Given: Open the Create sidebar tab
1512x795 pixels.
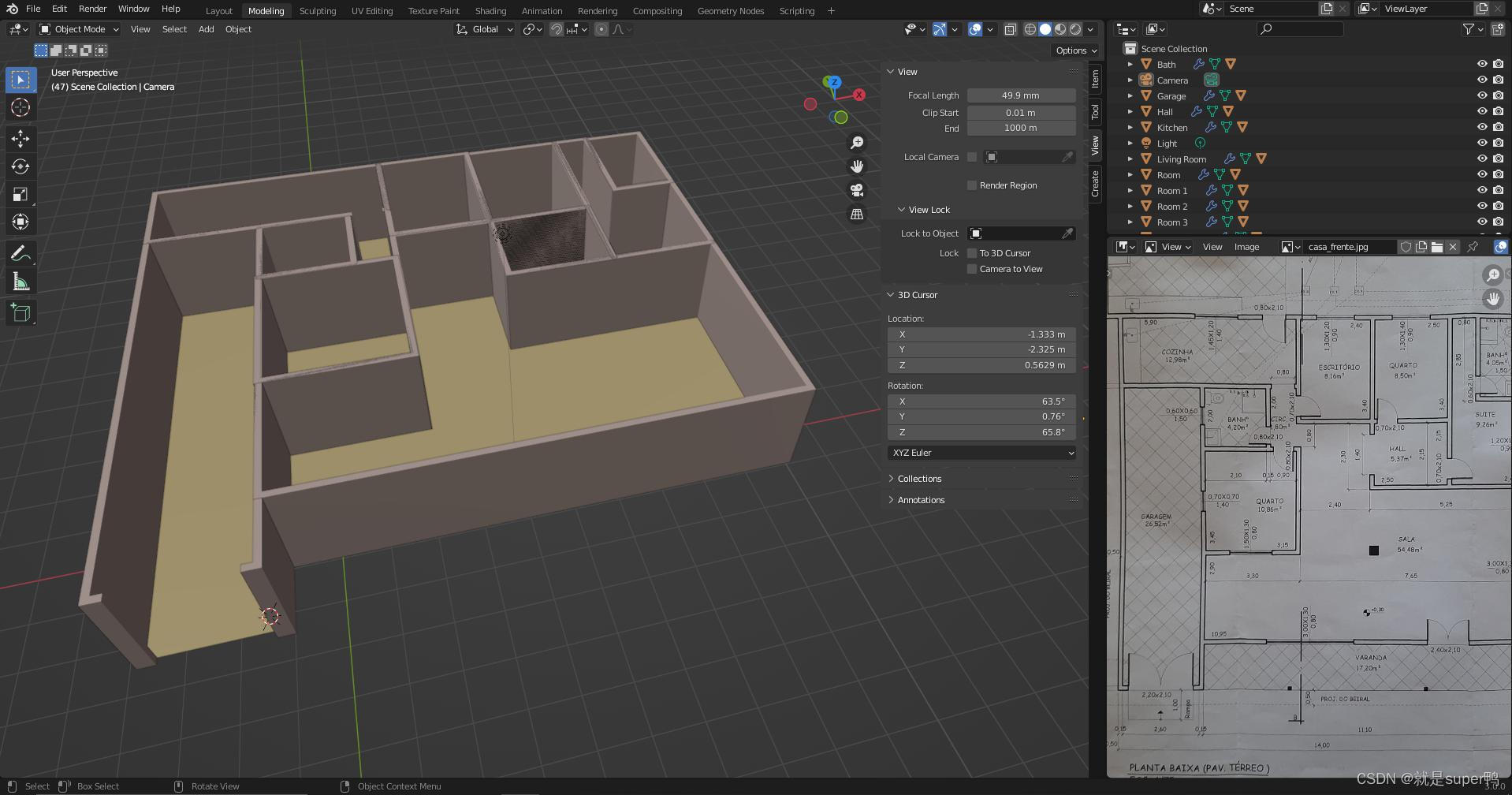Looking at the screenshot, I should click(x=1096, y=184).
